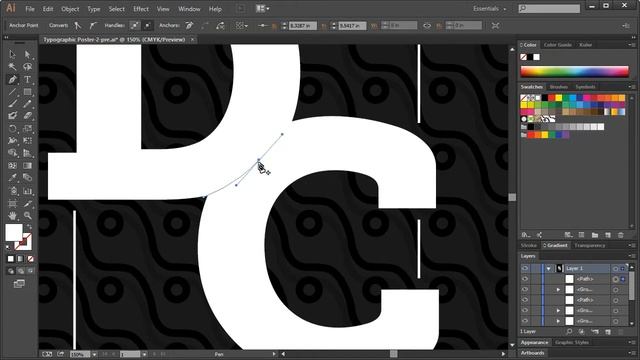Activate the Zoom magnifier tool
This screenshot has width=640, height=360.
click(27, 215)
